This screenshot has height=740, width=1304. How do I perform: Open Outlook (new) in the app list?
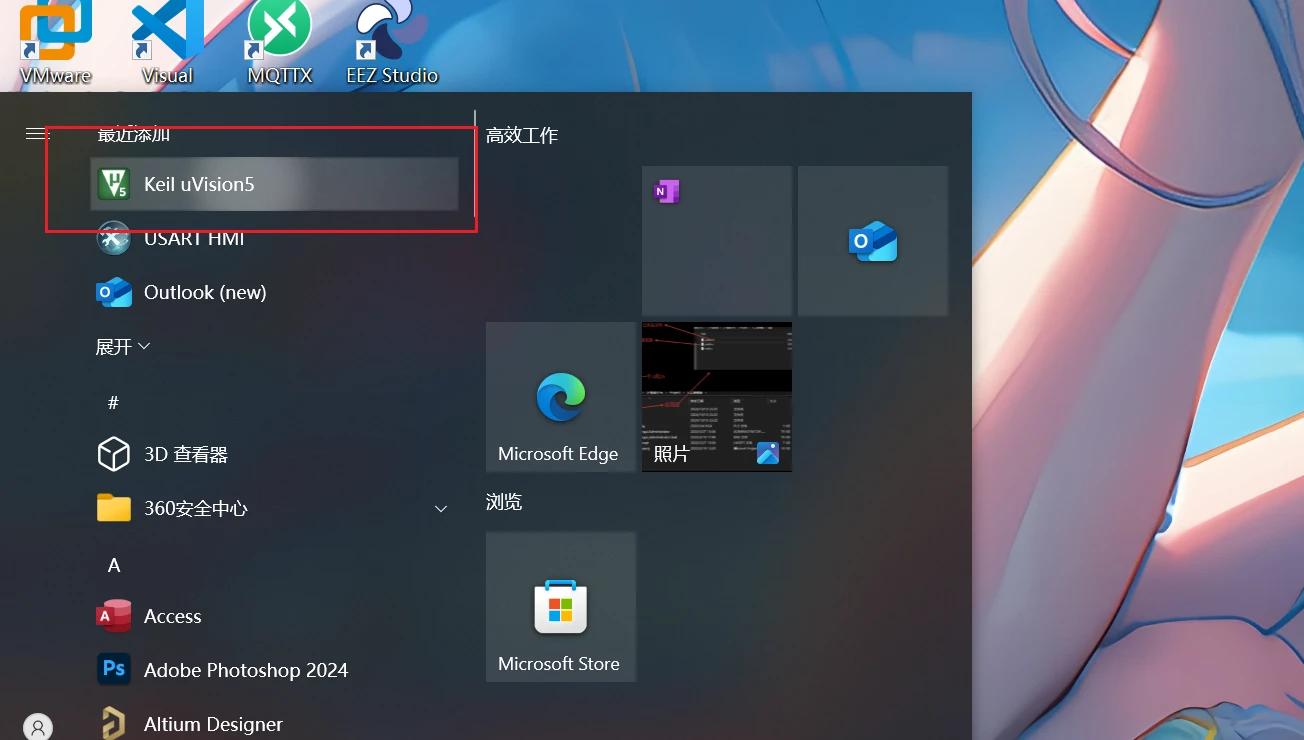click(x=204, y=292)
